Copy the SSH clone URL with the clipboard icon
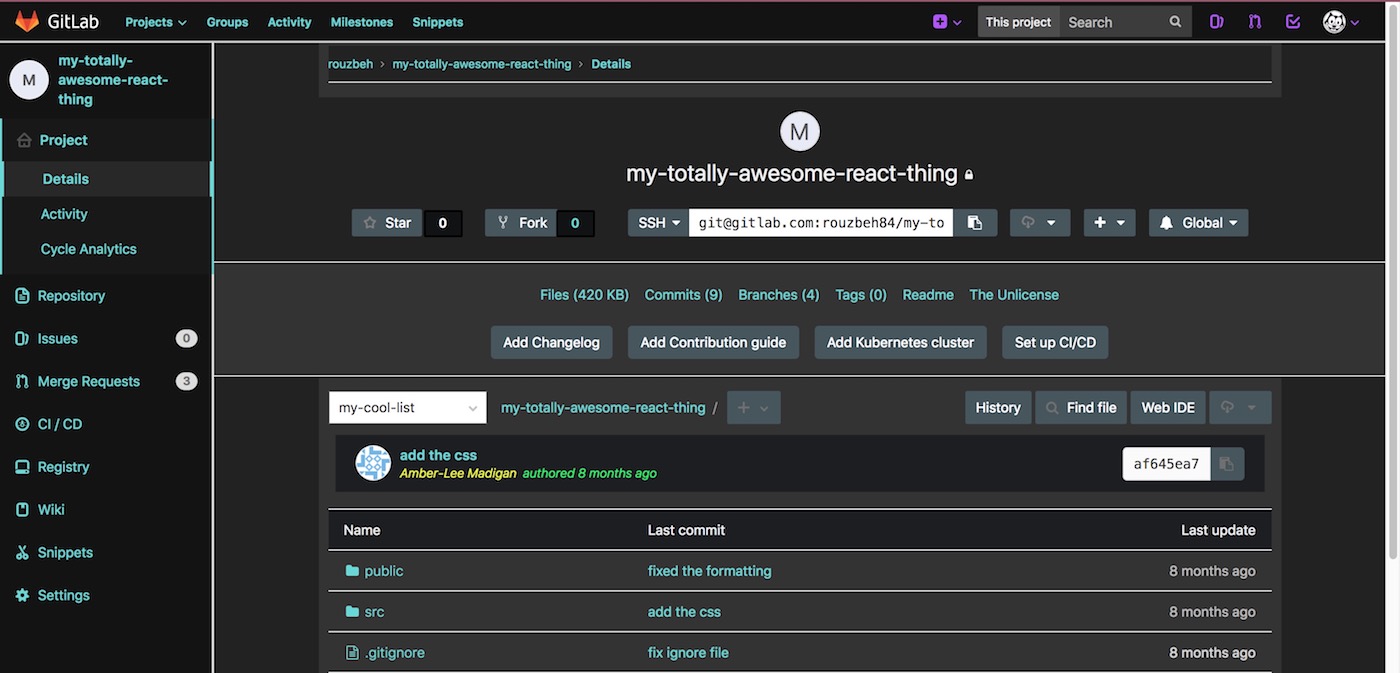The image size is (1400, 673). pyautogui.click(x=975, y=222)
